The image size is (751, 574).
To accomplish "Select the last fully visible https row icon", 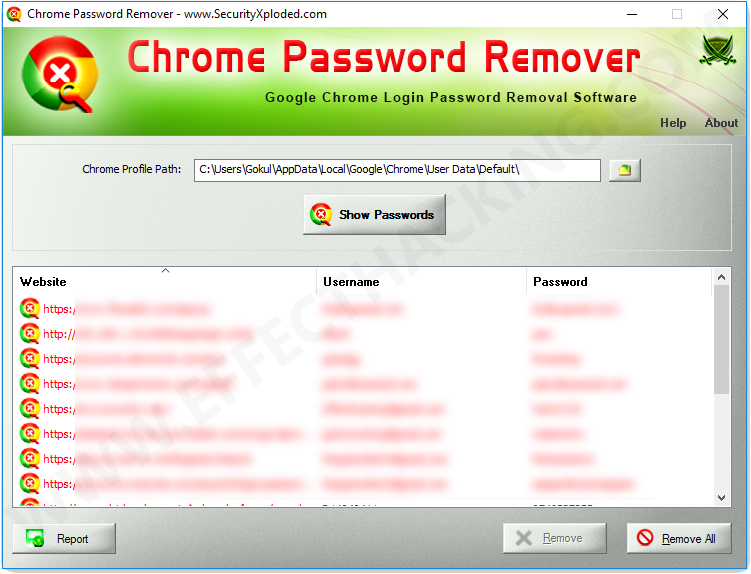I will tap(30, 483).
